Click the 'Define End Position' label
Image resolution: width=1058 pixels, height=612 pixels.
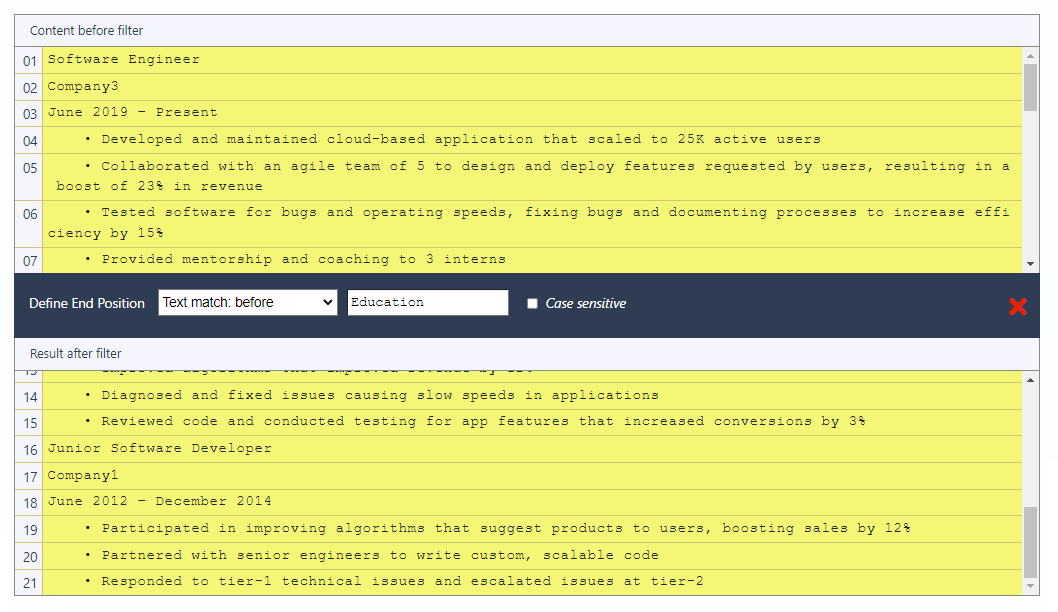(87, 304)
